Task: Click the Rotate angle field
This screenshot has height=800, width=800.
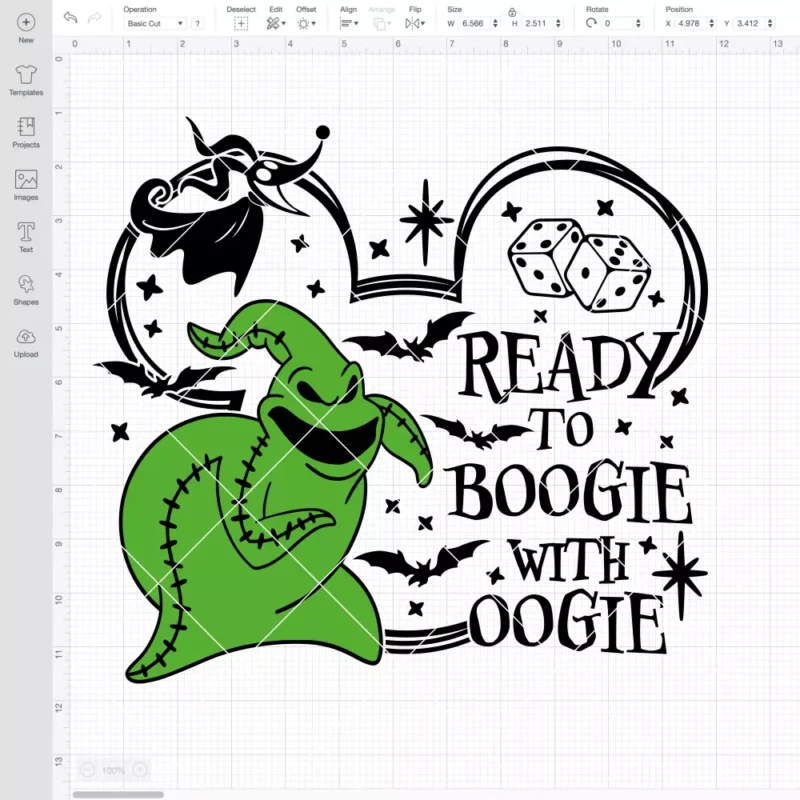Action: [x=617, y=23]
